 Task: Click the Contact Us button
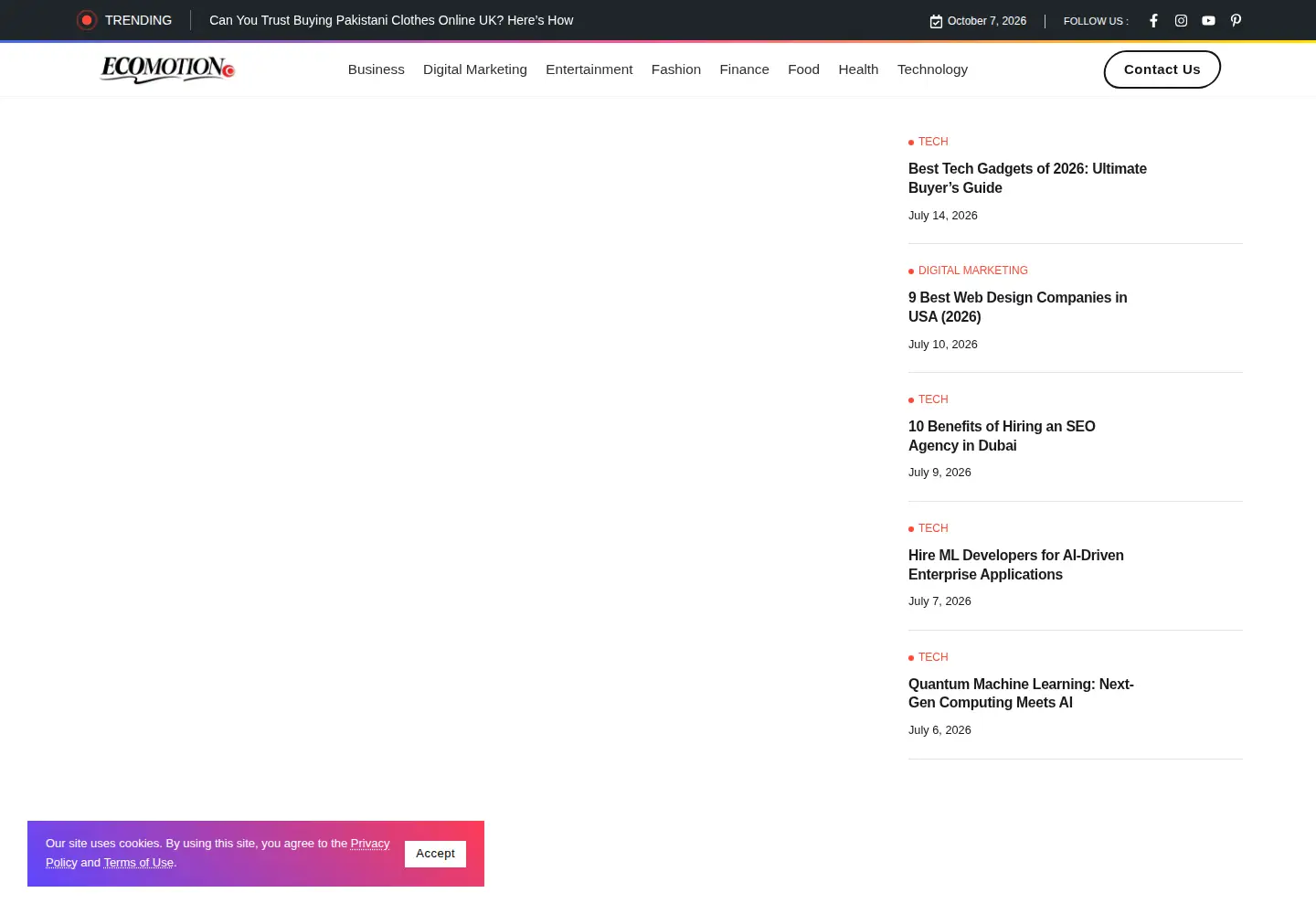coord(1162,69)
